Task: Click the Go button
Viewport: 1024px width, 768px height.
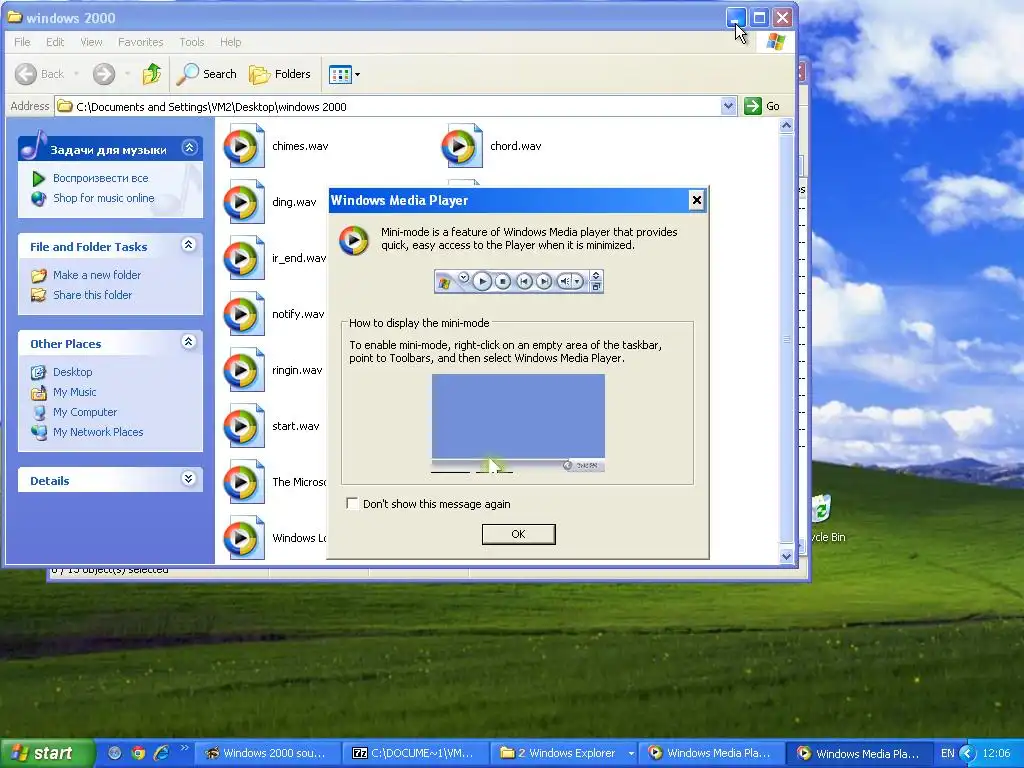Action: (762, 106)
